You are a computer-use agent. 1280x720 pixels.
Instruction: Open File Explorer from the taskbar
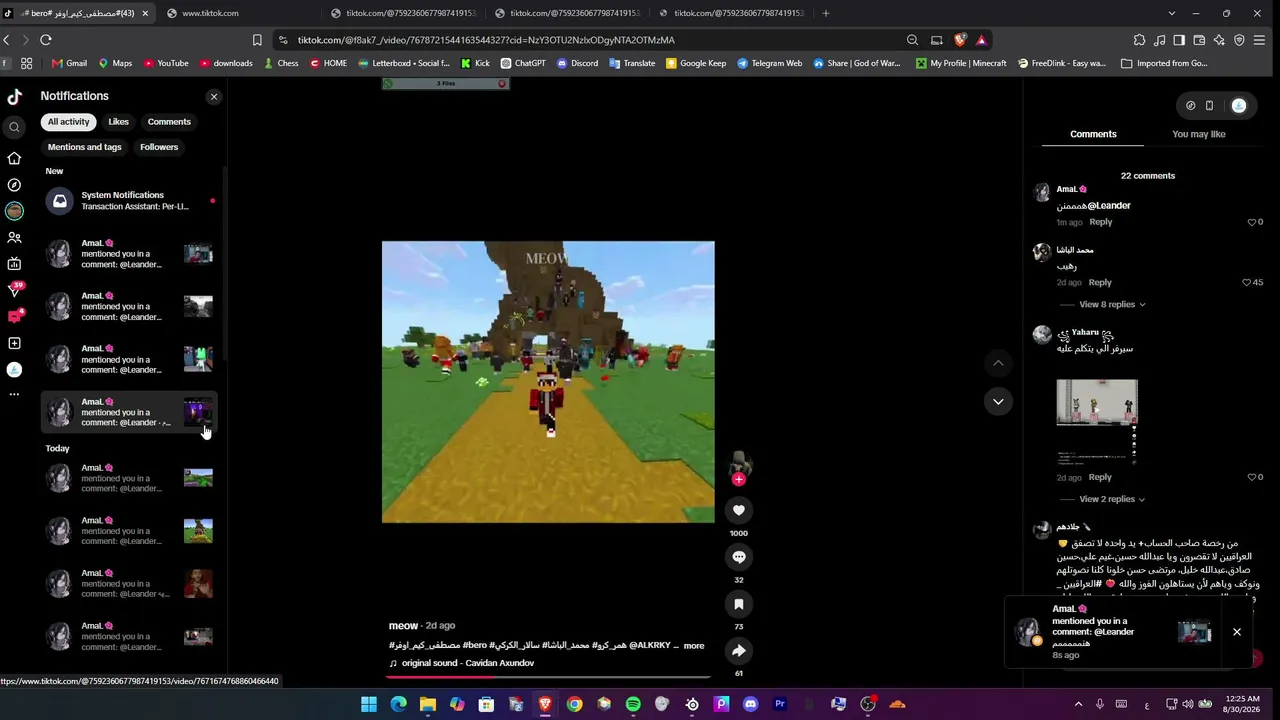(x=428, y=704)
